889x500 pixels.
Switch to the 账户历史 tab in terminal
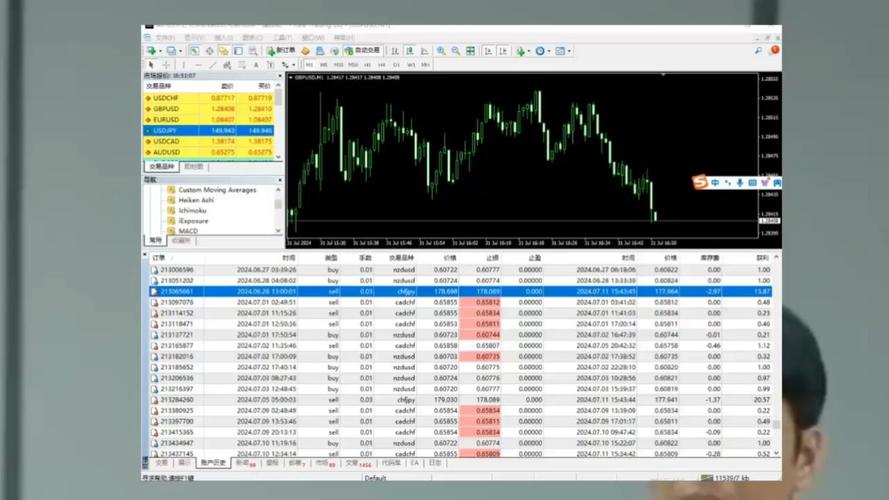click(x=213, y=463)
